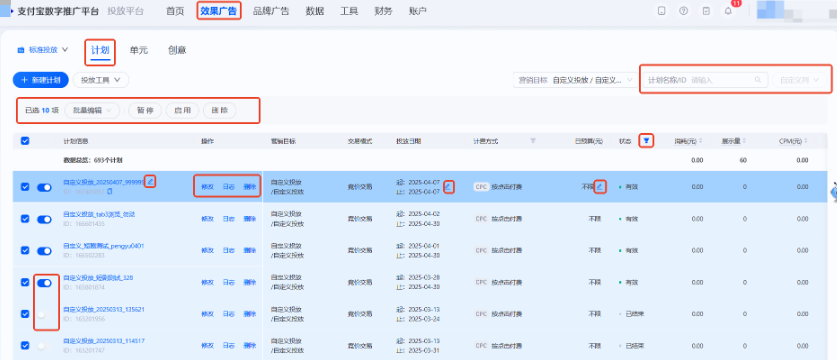Open the 账户 top menu

coord(417,11)
